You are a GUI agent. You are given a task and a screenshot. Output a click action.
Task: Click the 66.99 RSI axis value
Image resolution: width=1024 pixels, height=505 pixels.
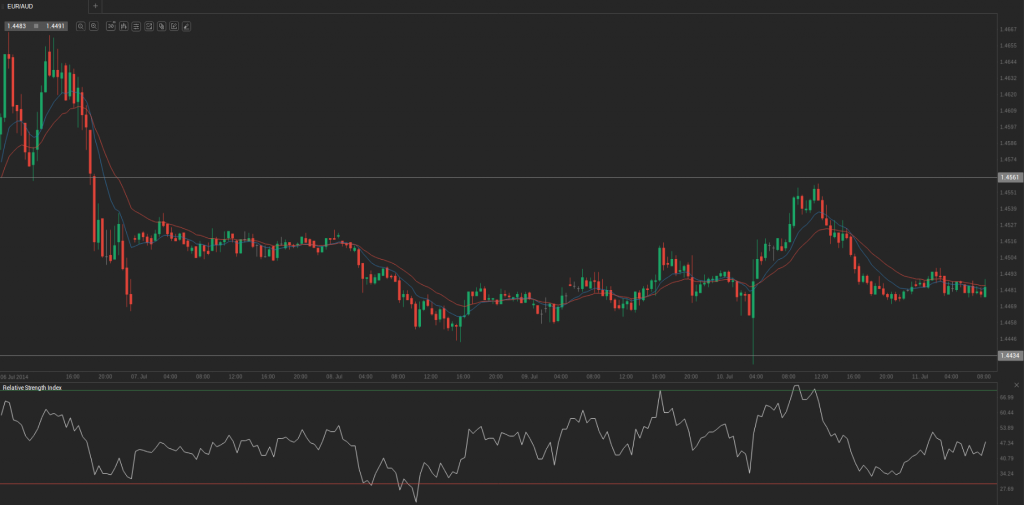(1009, 397)
